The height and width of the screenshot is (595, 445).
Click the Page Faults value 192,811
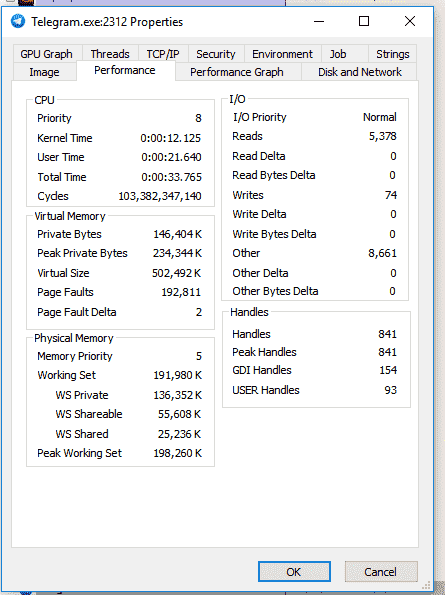tap(181, 292)
